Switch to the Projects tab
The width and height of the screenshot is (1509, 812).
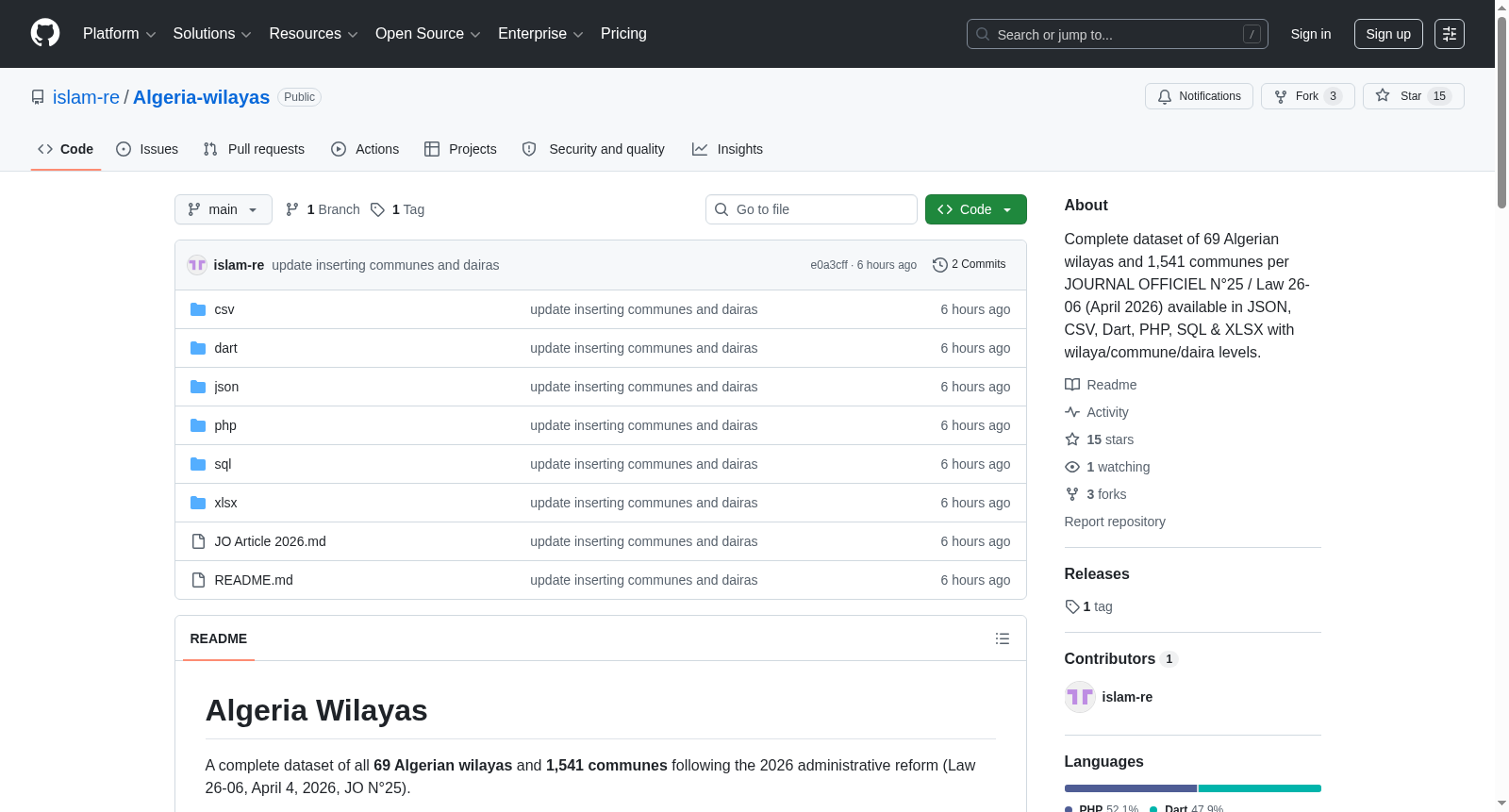[460, 149]
